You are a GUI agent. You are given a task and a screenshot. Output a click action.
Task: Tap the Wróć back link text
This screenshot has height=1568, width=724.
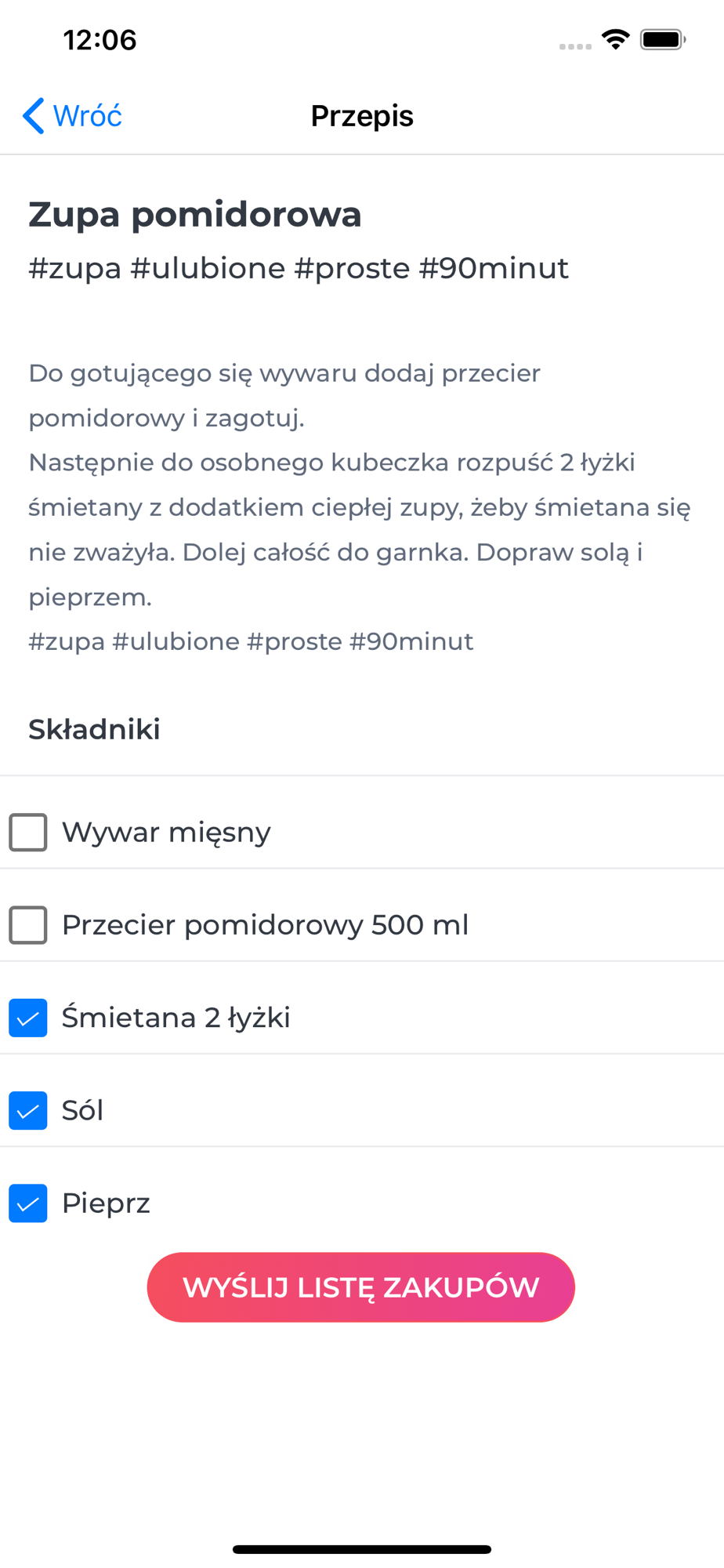coord(87,116)
